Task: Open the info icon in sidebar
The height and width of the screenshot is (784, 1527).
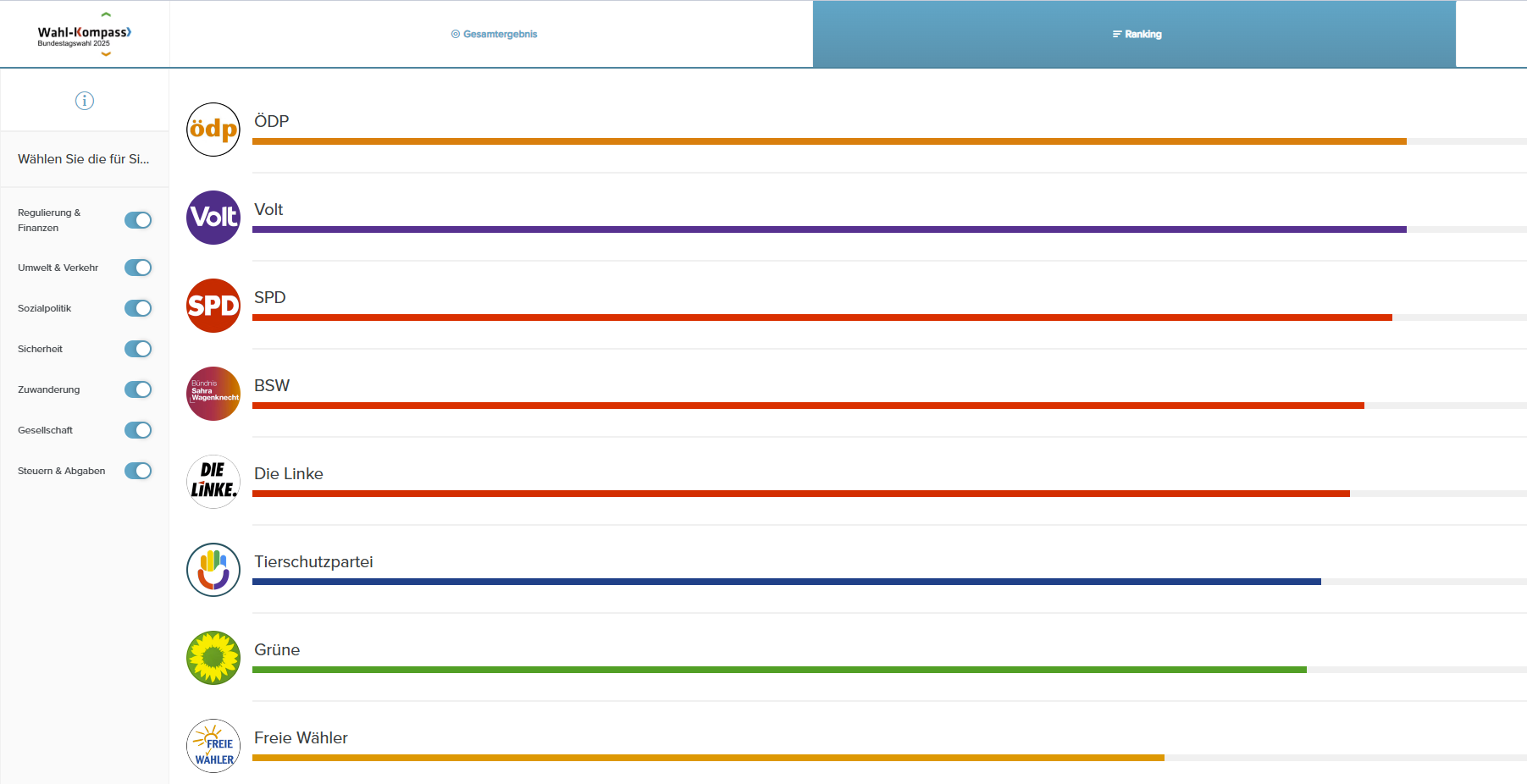Action: coord(85,101)
